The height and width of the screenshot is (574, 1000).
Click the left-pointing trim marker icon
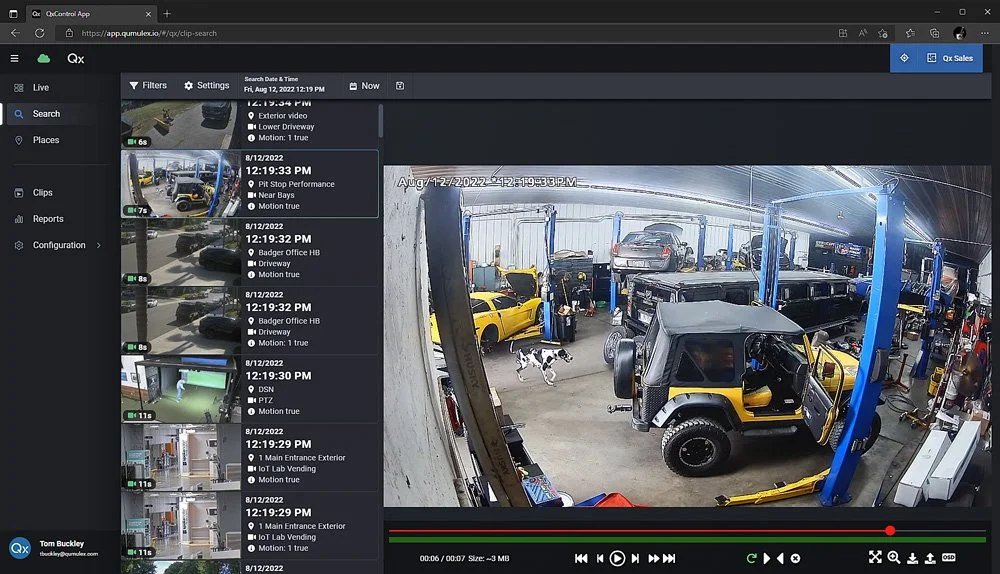(x=780, y=558)
